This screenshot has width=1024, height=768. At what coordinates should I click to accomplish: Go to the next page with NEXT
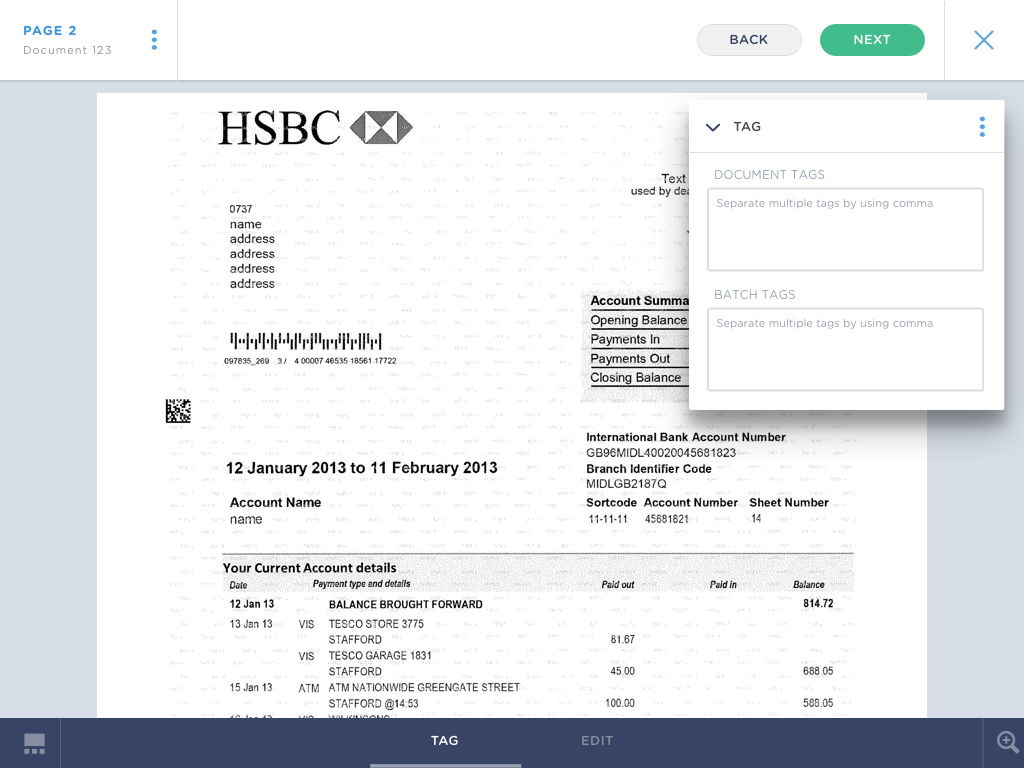(872, 40)
